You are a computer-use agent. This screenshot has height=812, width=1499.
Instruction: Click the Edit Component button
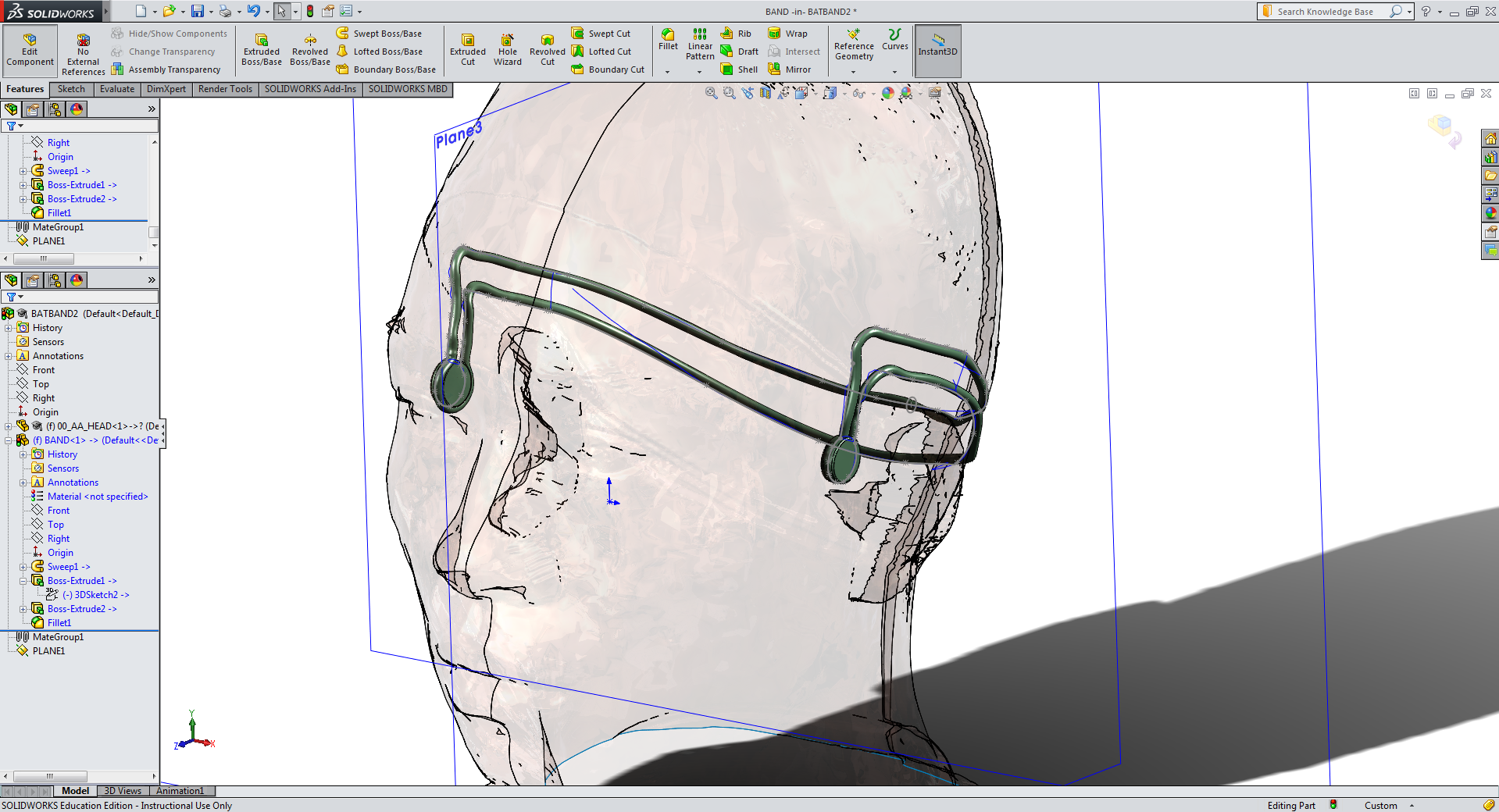click(30, 51)
